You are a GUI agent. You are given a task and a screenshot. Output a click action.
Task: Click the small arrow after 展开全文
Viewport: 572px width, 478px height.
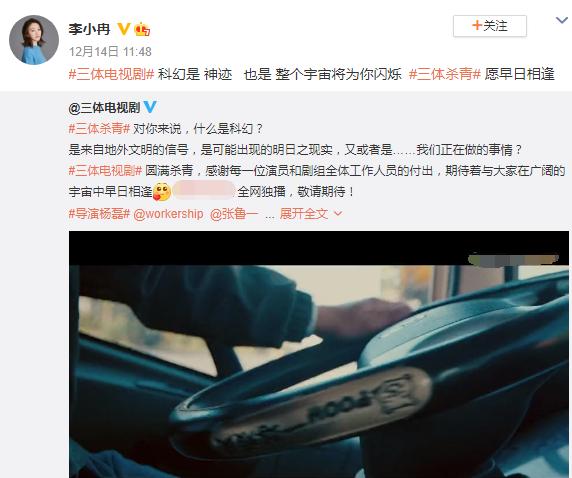pos(338,213)
